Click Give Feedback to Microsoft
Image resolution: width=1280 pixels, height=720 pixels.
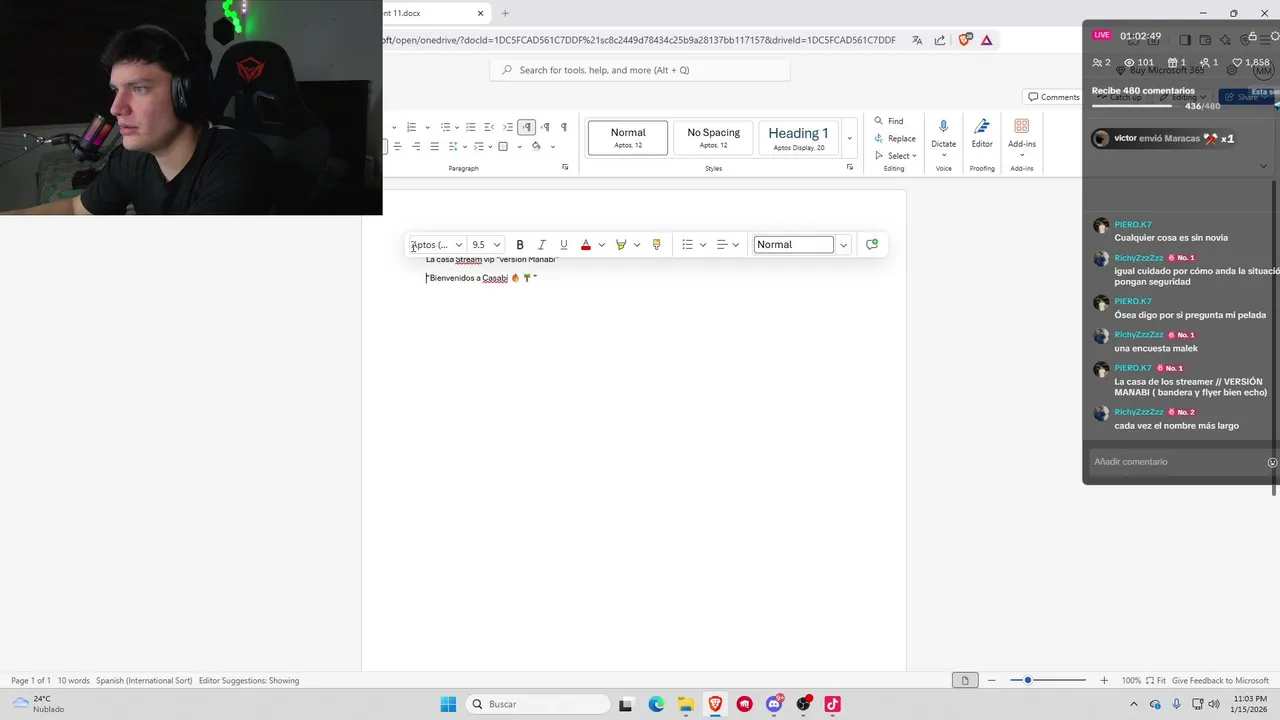[x=1220, y=681]
